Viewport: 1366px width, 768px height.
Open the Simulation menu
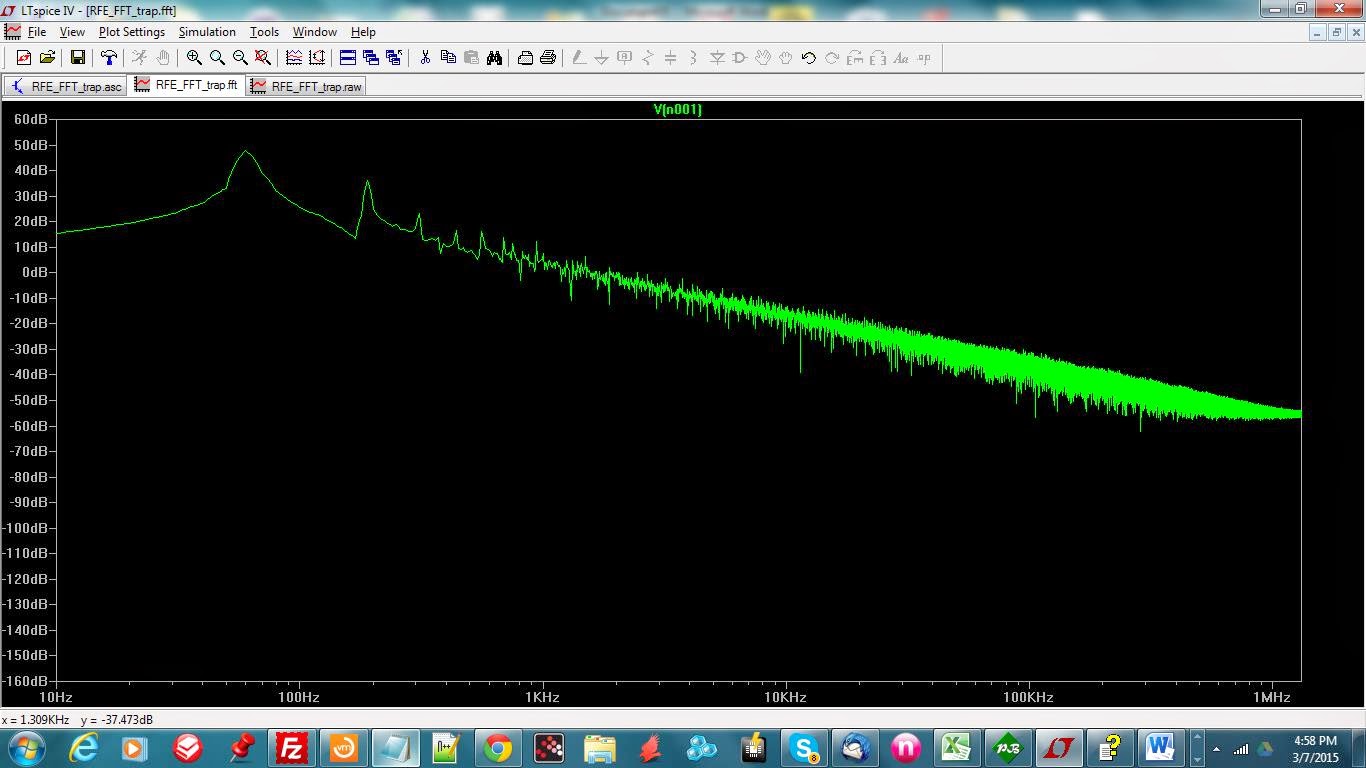[207, 32]
